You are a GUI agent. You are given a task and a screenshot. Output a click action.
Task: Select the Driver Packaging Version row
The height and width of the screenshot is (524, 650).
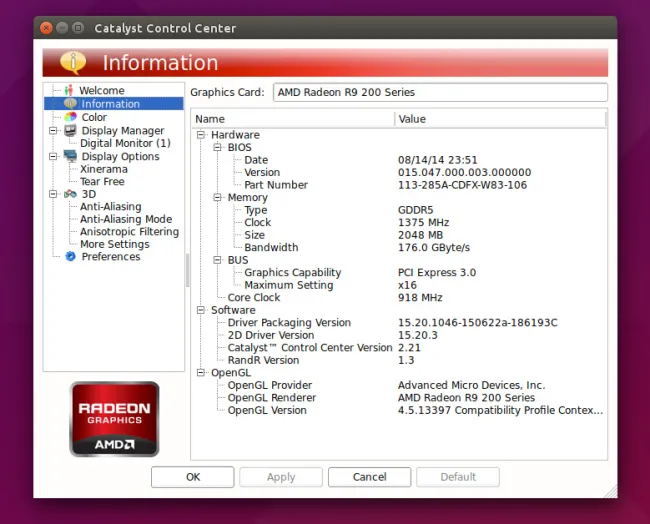click(x=289, y=323)
